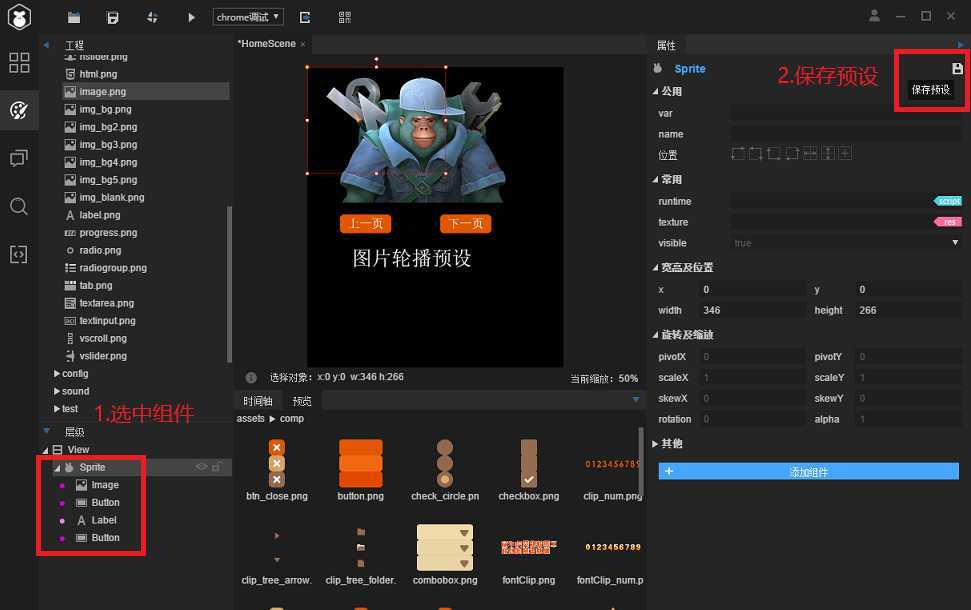Select the palette UI design mode icon
Viewport: 971px width, 610px height.
click(x=19, y=110)
